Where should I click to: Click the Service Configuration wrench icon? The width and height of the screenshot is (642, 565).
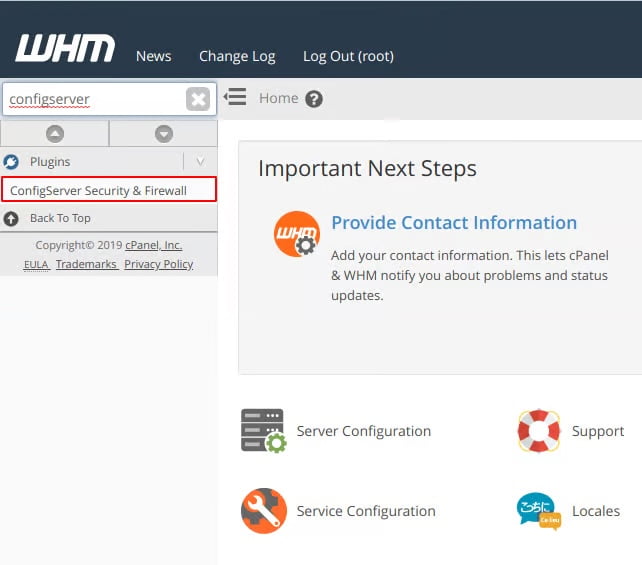pos(264,511)
